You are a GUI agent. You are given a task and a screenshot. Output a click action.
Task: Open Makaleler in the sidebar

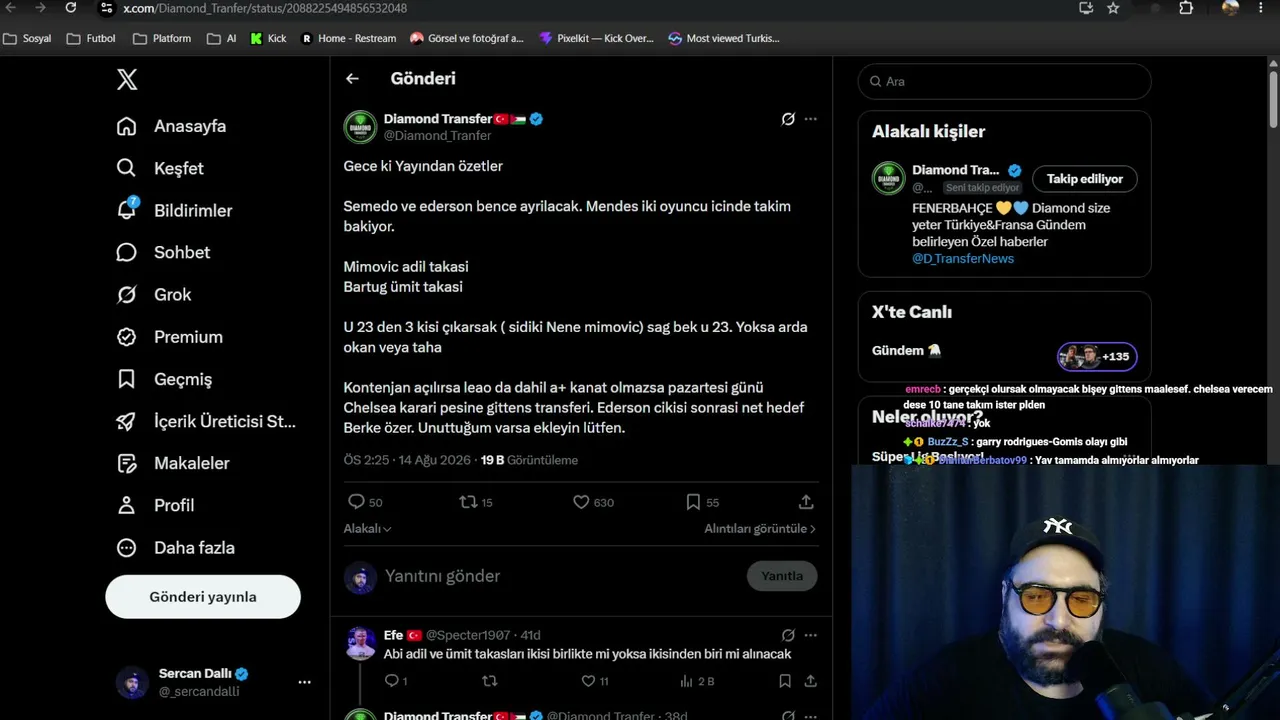(x=173, y=463)
